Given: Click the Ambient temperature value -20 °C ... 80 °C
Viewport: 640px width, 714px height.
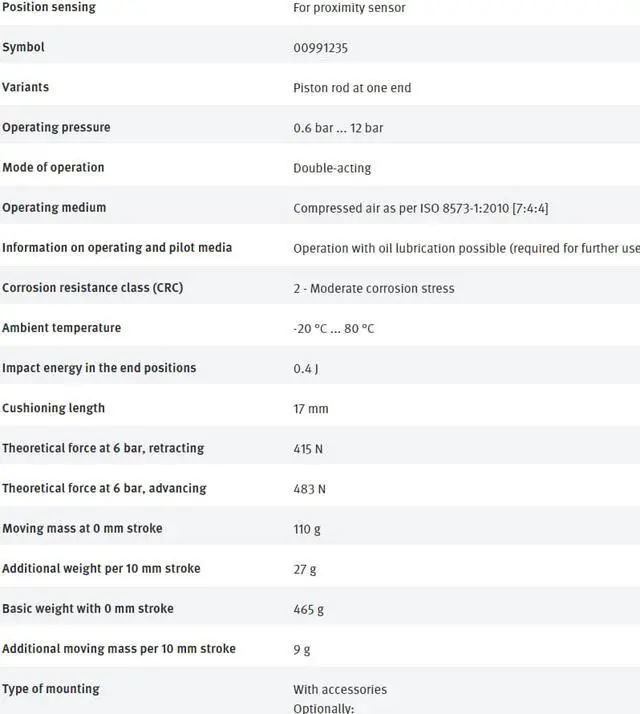Looking at the screenshot, I should pos(334,328).
